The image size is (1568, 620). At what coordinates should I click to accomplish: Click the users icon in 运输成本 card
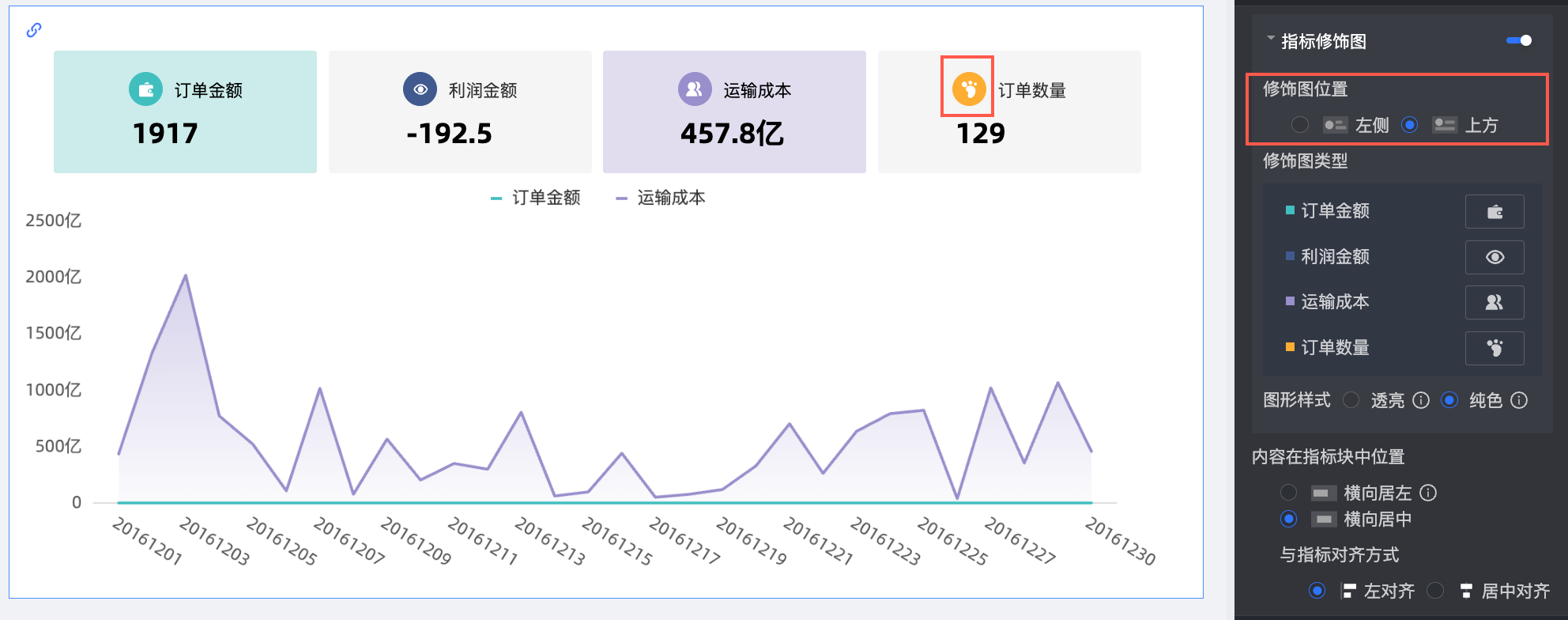[695, 89]
